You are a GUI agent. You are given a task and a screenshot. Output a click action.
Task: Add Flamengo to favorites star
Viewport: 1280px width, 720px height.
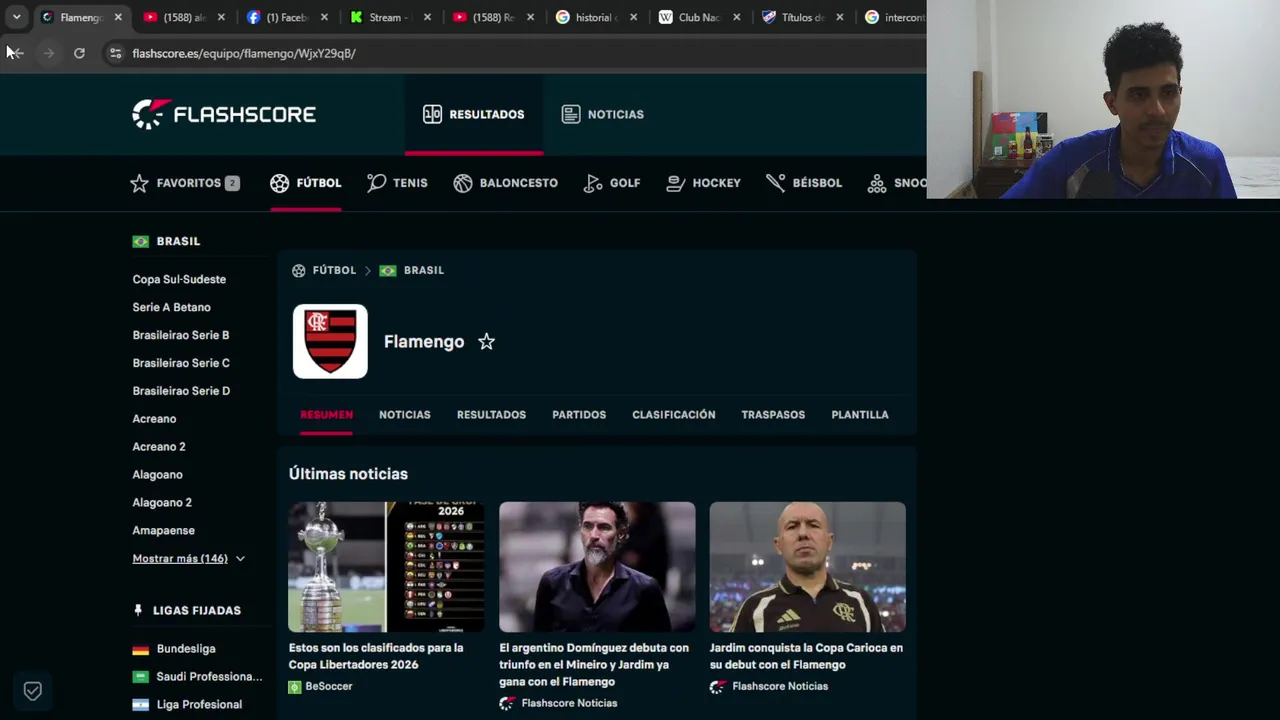(x=486, y=342)
